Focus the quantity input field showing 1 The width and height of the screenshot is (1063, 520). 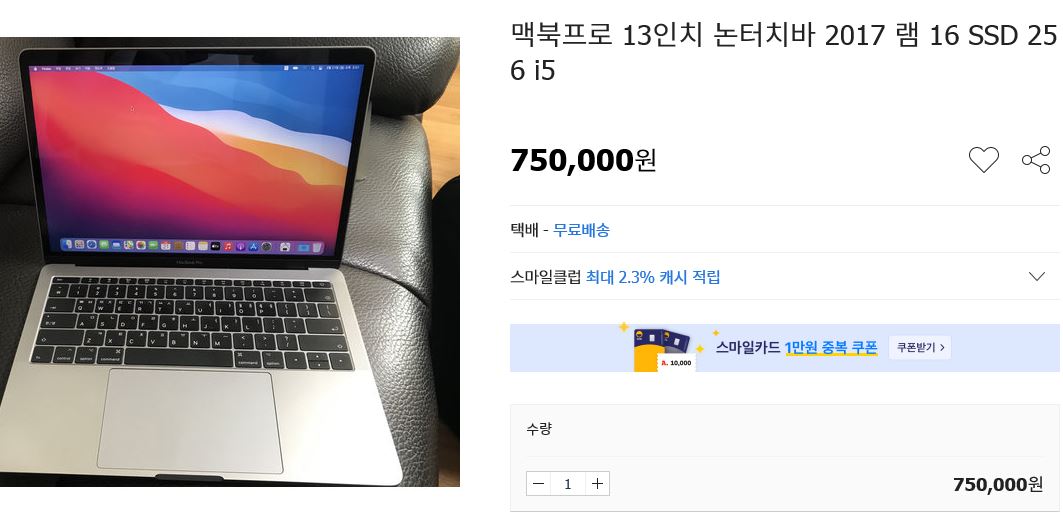pyautogui.click(x=568, y=483)
